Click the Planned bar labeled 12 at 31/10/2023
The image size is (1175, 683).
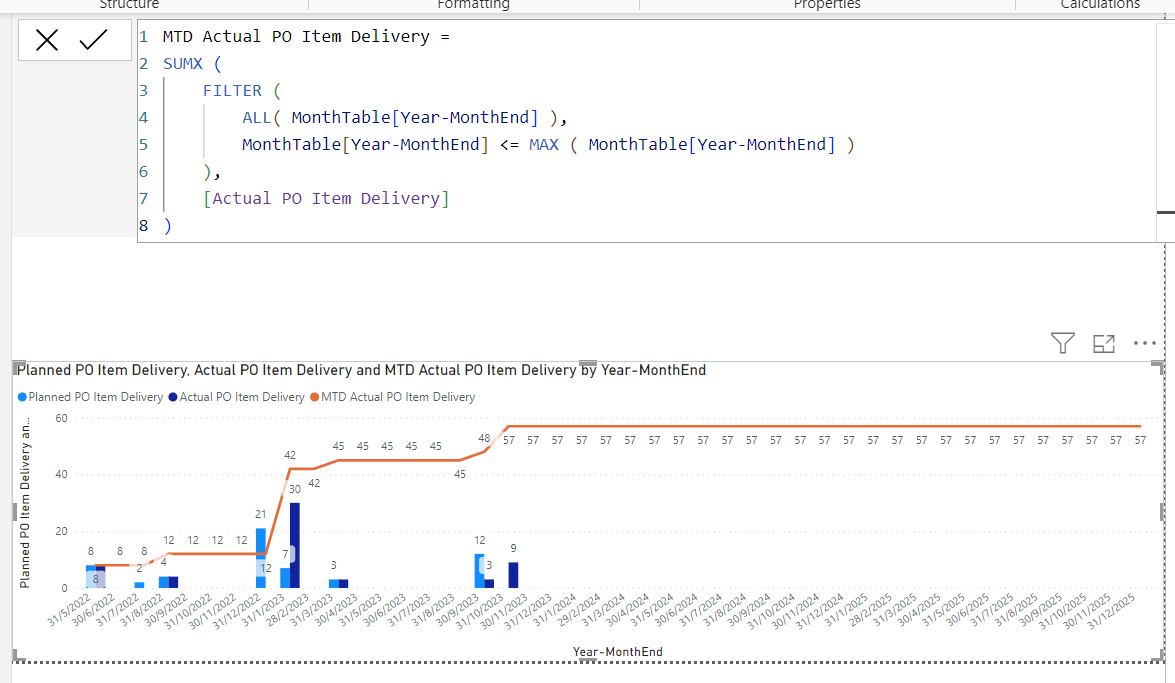(480, 571)
